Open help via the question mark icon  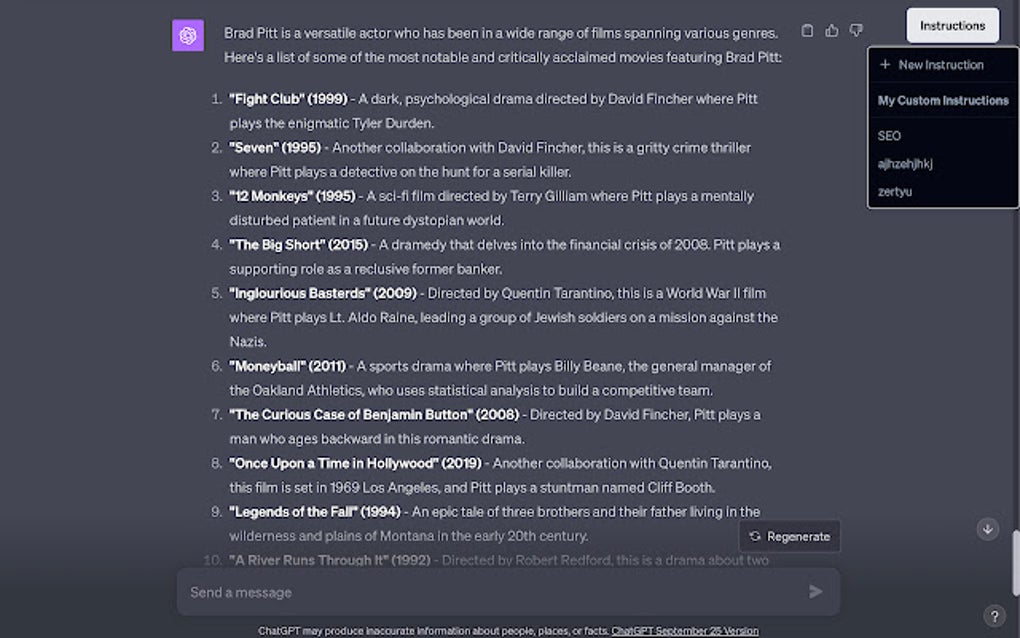993,616
